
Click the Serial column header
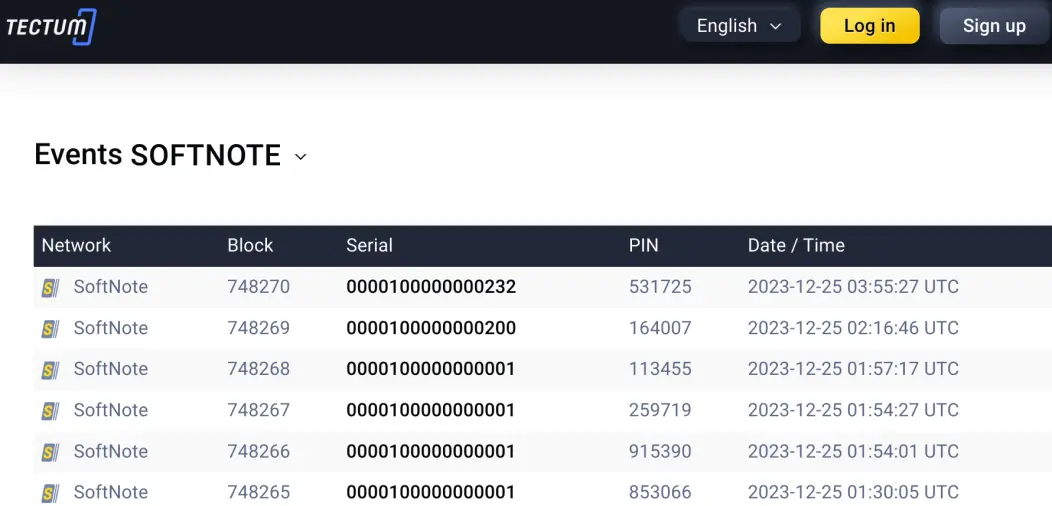(369, 246)
